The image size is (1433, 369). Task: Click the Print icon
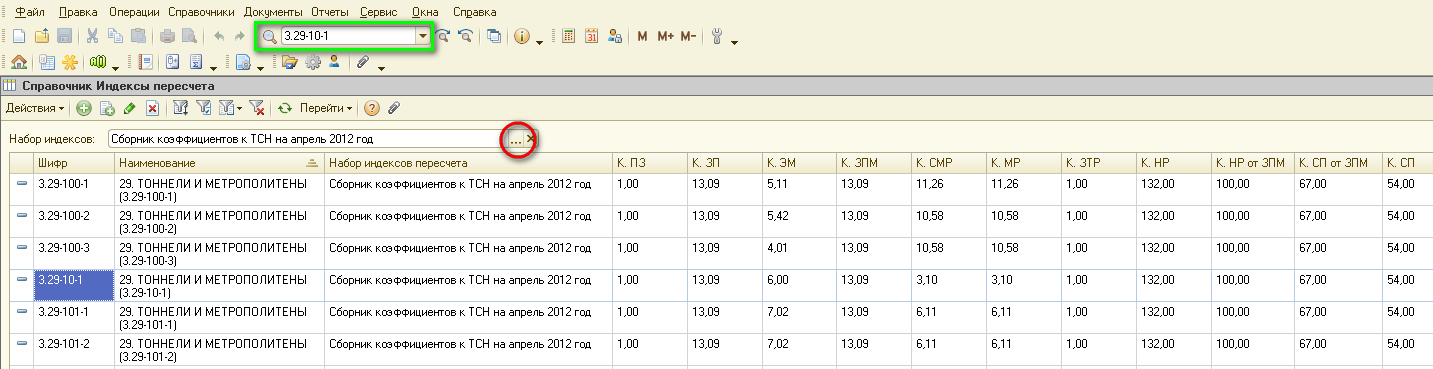[167, 36]
